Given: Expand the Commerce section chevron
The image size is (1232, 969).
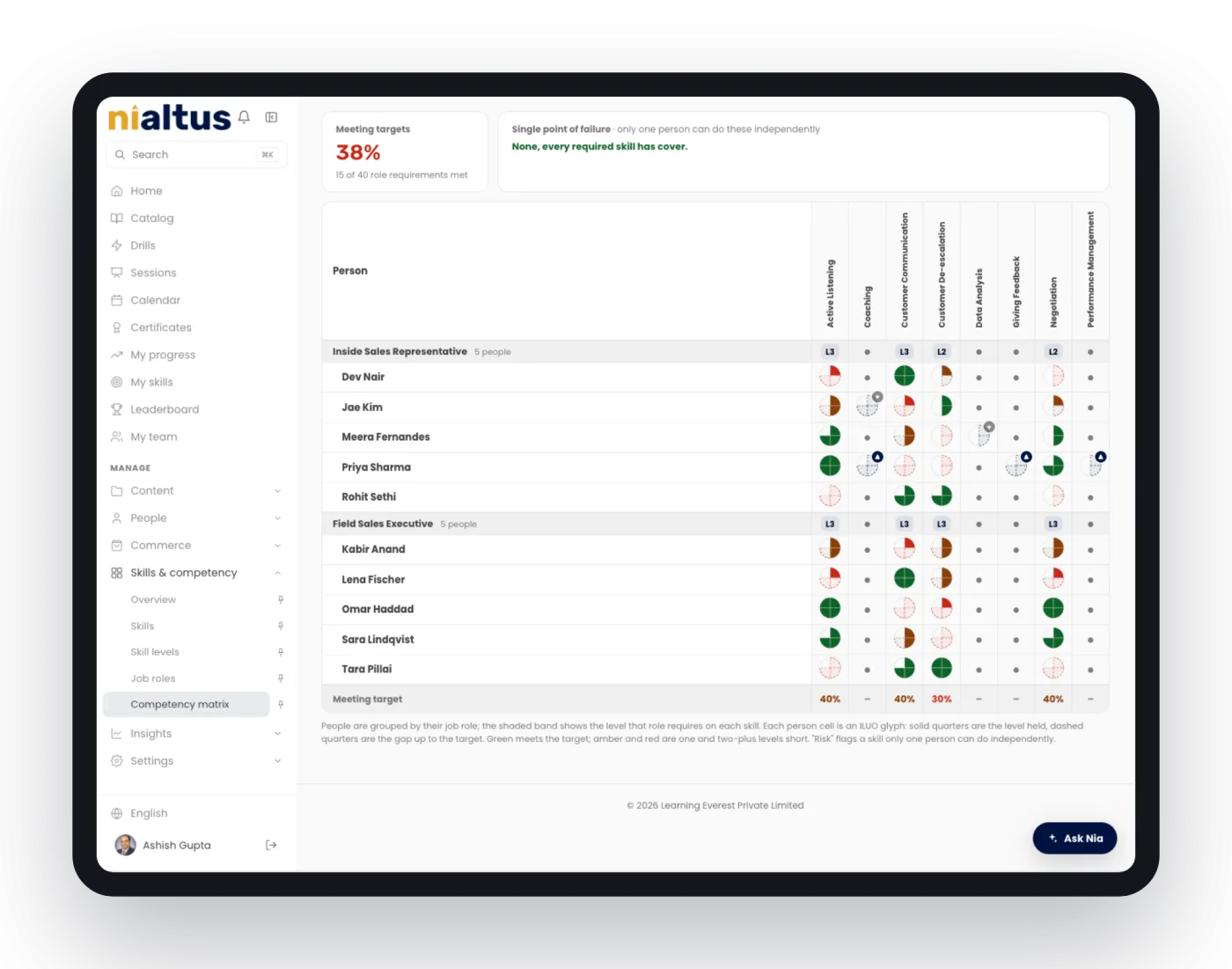Looking at the screenshot, I should (x=278, y=546).
